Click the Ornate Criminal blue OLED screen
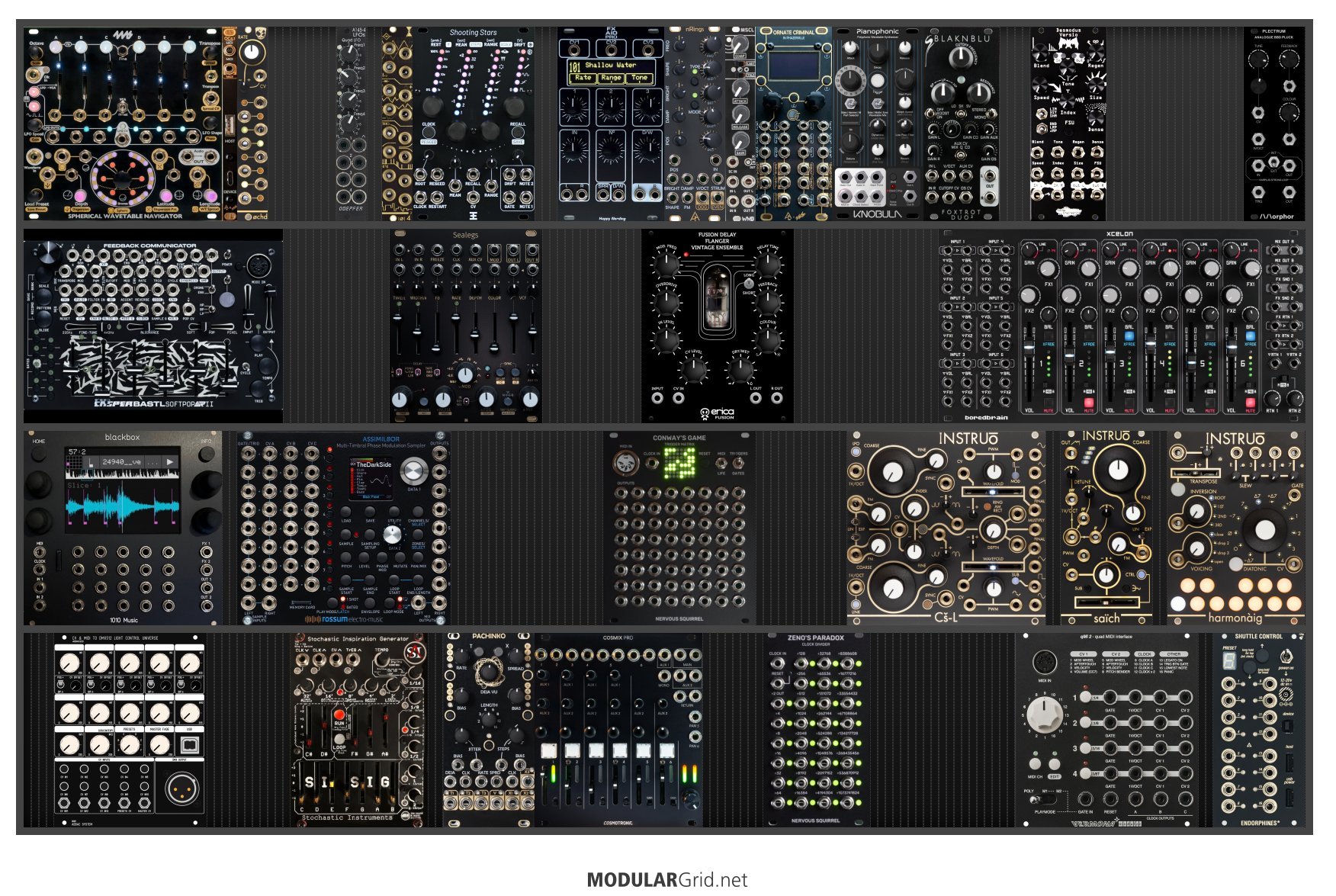The image size is (1336, 896). click(793, 66)
